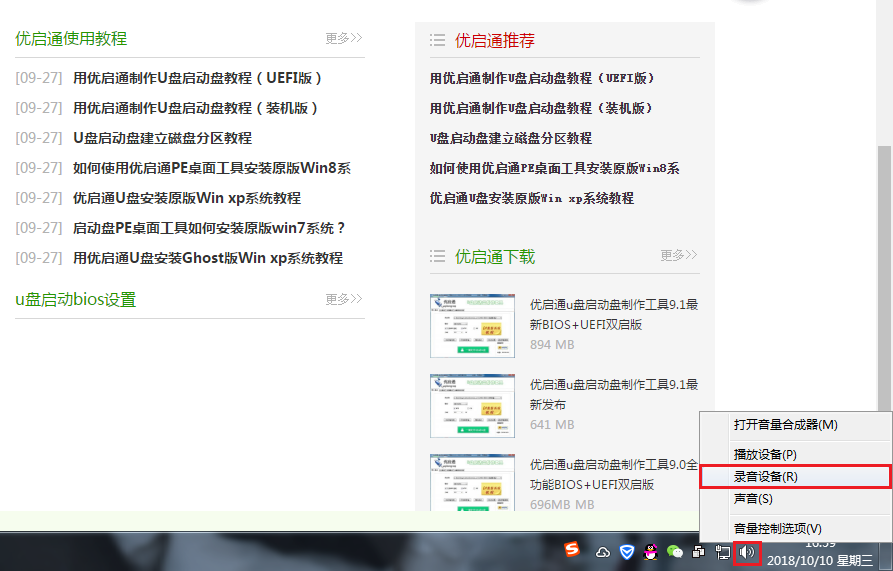Open the WeChat tray icon
The height and width of the screenshot is (571, 893).
(675, 551)
